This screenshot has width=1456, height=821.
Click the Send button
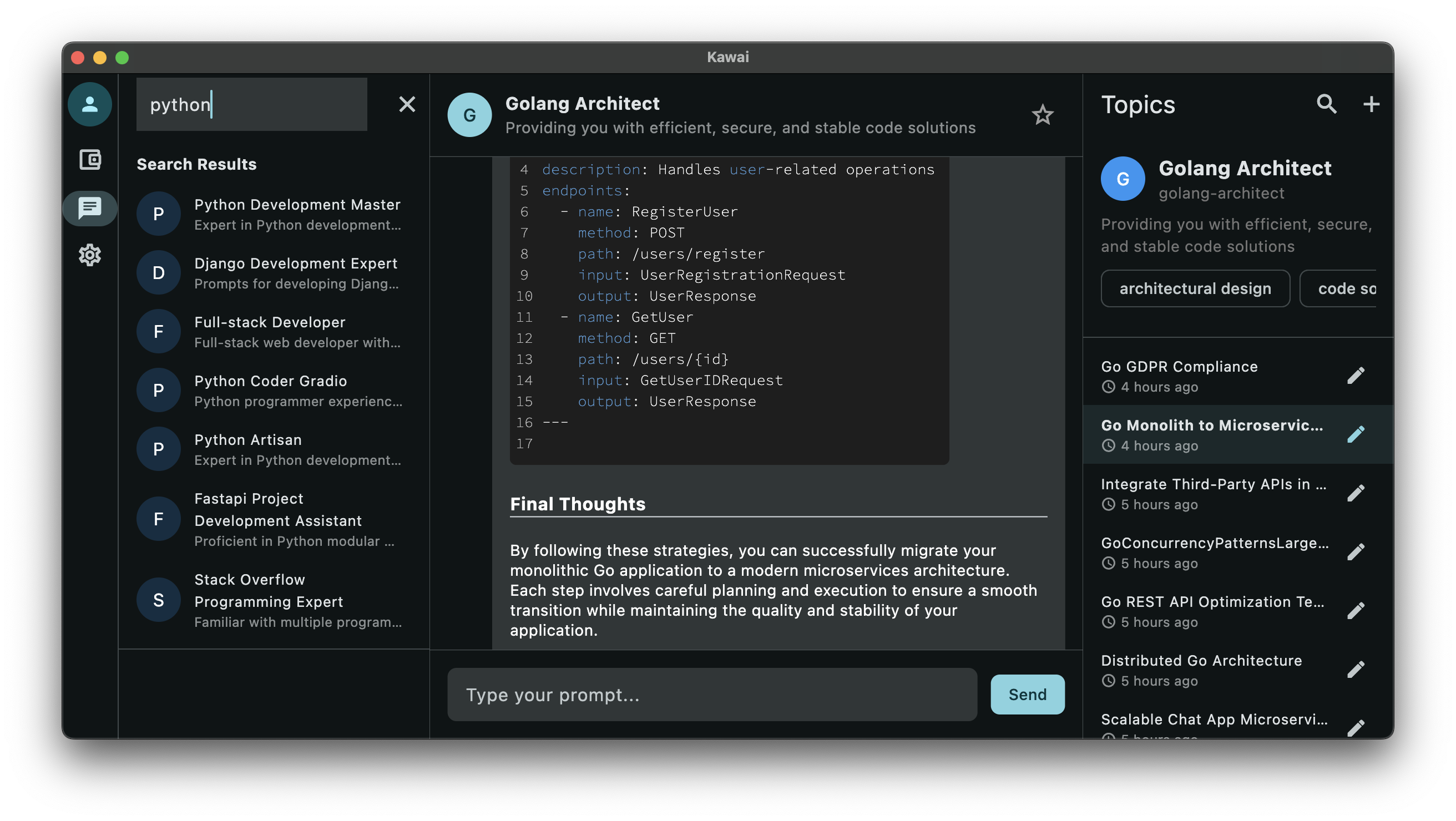pyautogui.click(x=1027, y=695)
